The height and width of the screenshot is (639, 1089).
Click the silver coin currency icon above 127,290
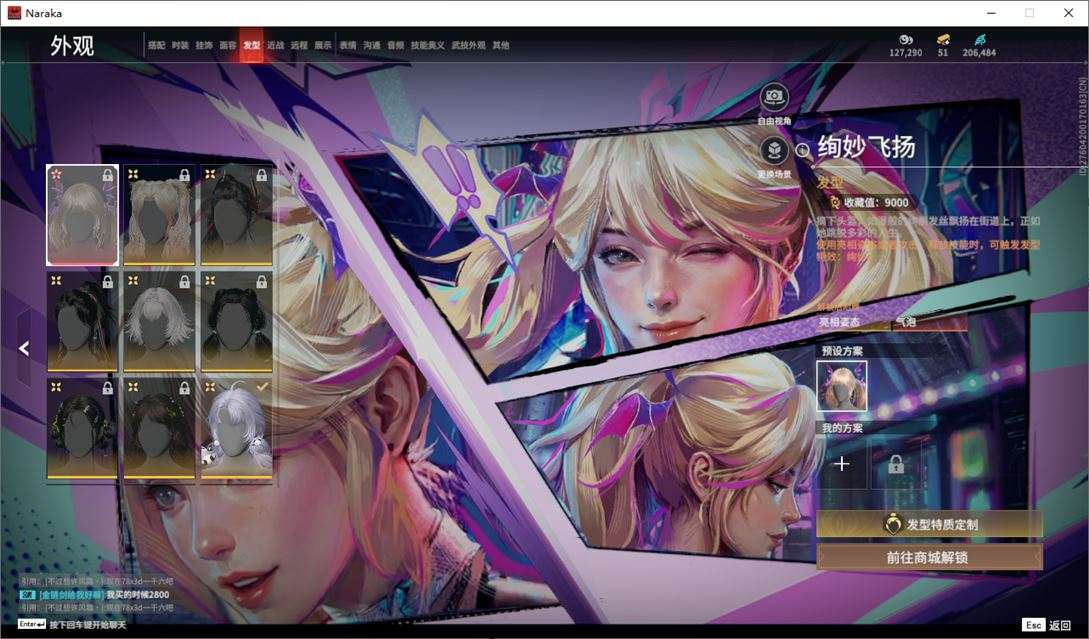[x=906, y=40]
